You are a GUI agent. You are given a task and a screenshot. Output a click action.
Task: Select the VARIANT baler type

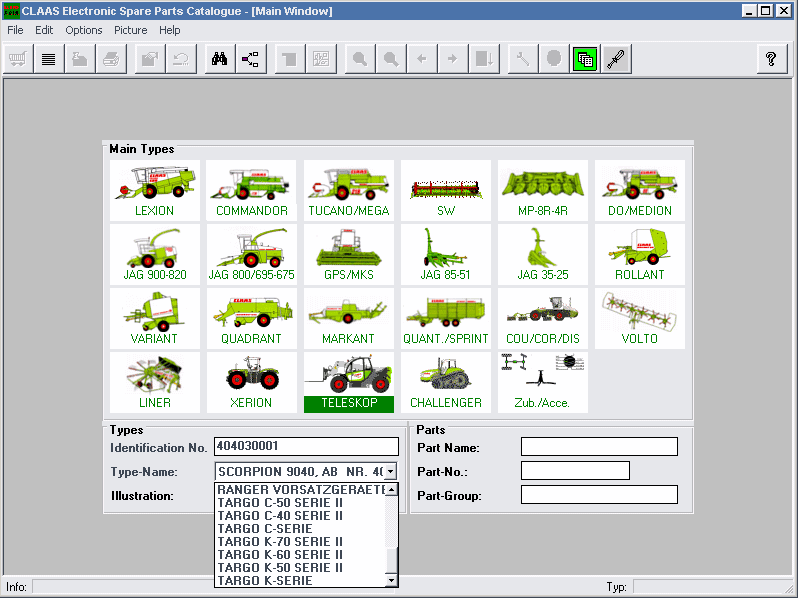point(155,319)
